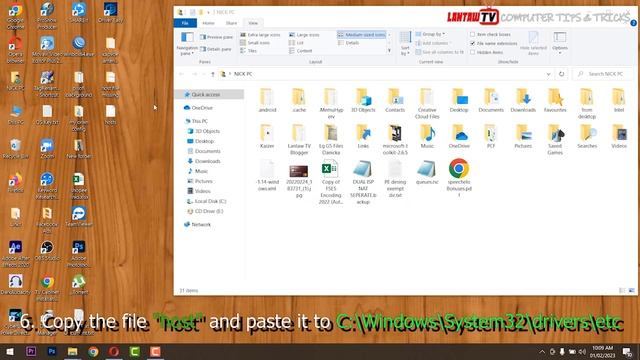Viewport: 640px width, 360px height.
Task: Choose Details layout
Action: (349, 42)
